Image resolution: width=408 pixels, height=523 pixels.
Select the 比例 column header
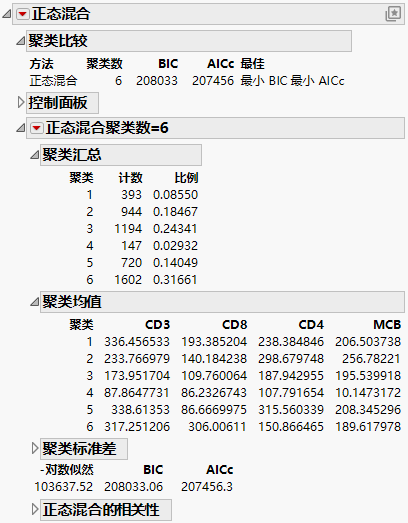(x=186, y=178)
